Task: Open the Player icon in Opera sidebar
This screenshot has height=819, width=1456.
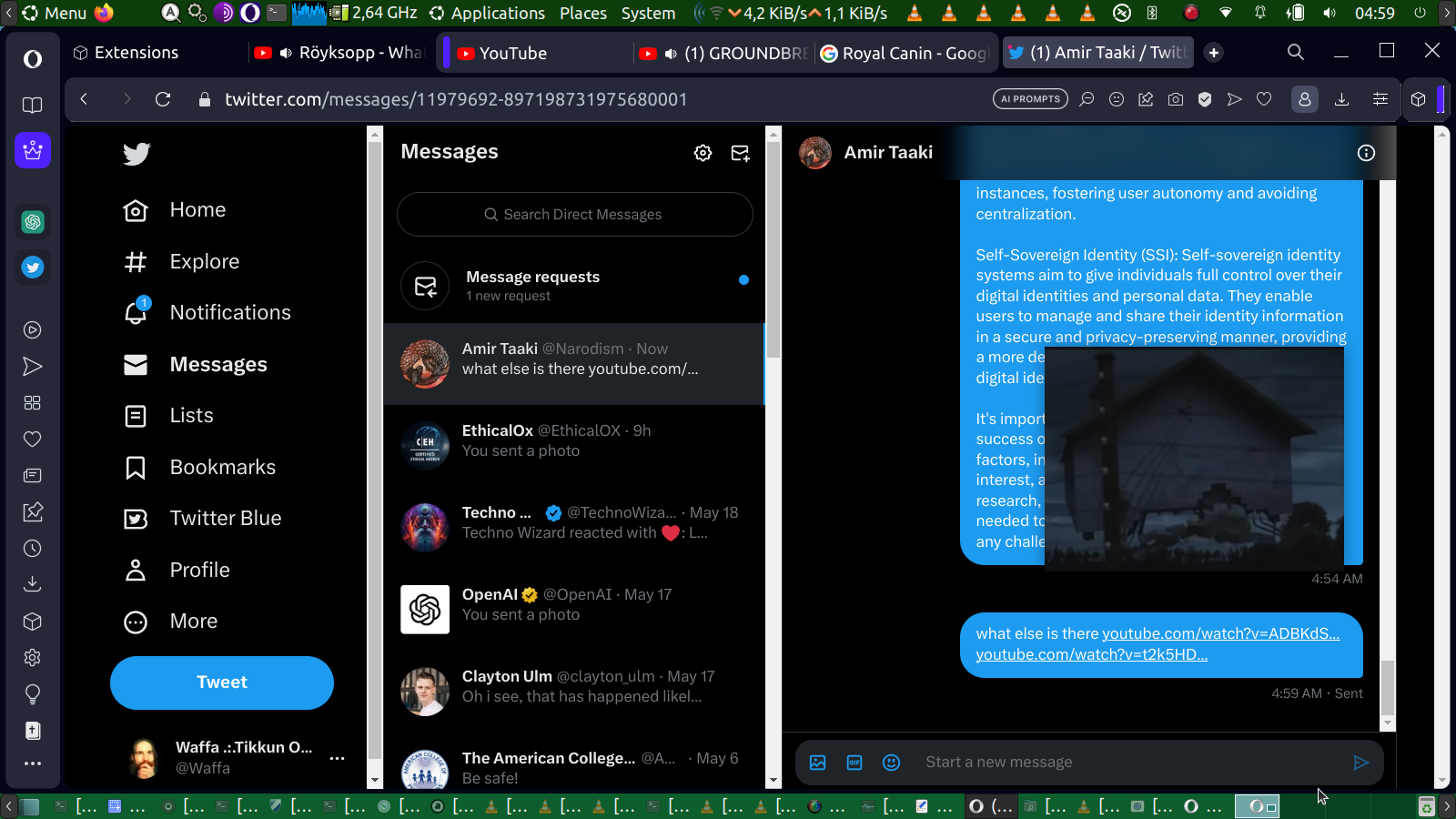Action: (x=33, y=330)
